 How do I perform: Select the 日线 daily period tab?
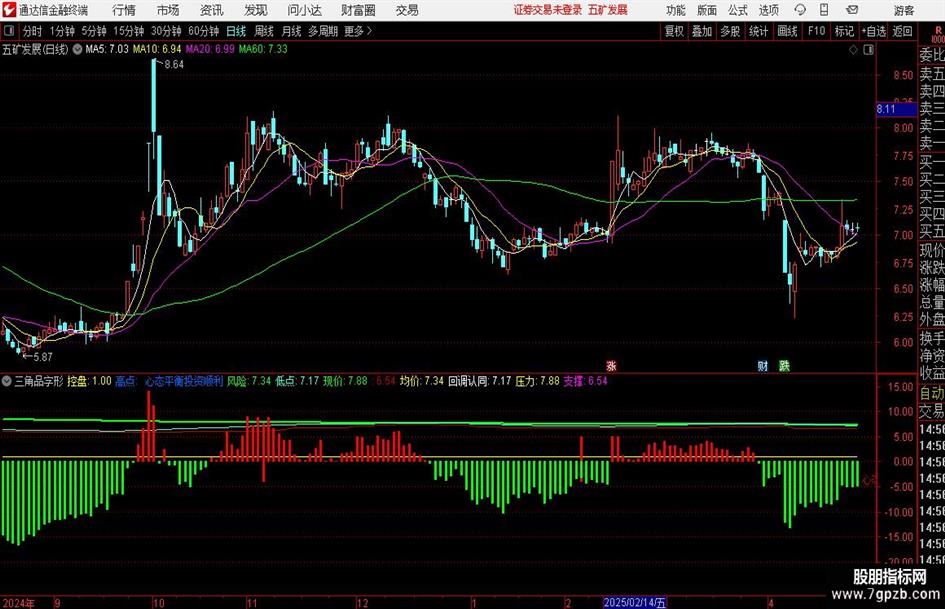(236, 31)
